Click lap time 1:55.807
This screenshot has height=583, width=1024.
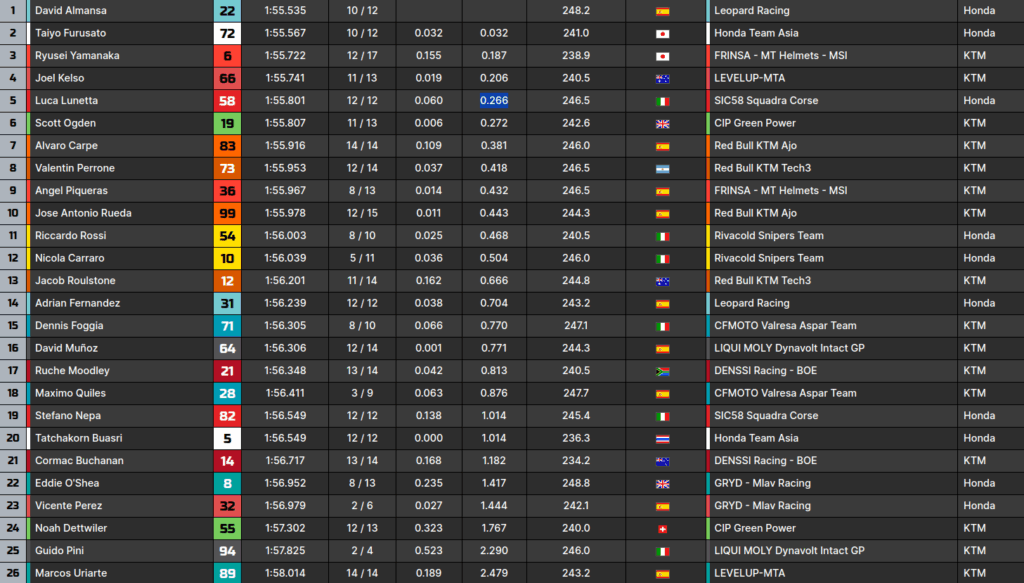[x=285, y=123]
